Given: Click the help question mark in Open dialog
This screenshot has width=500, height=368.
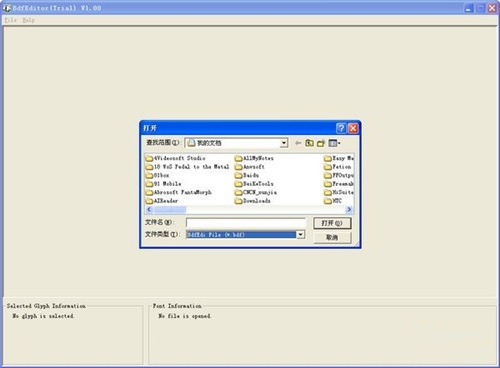Looking at the screenshot, I should (x=341, y=128).
